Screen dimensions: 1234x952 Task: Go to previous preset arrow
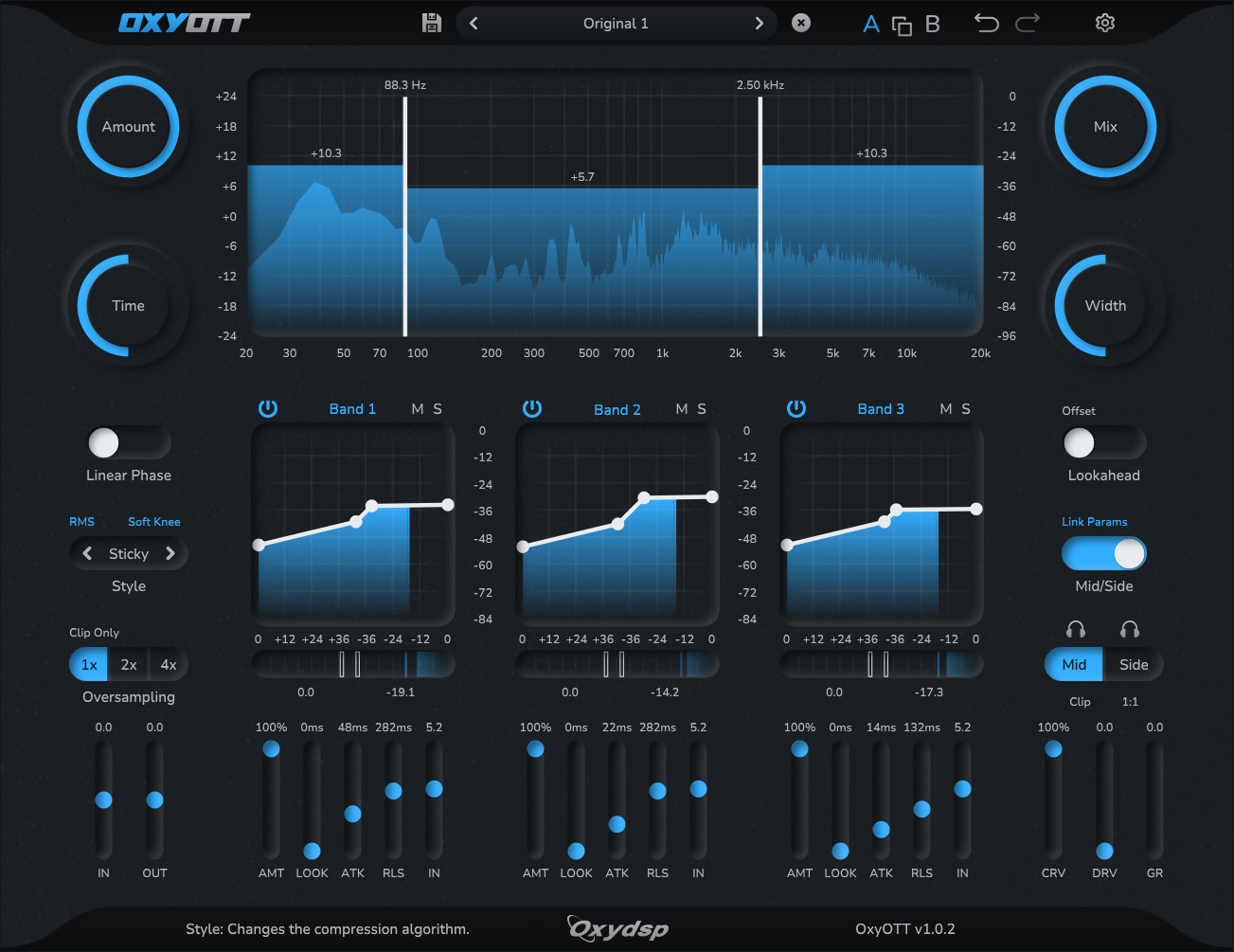(x=474, y=23)
